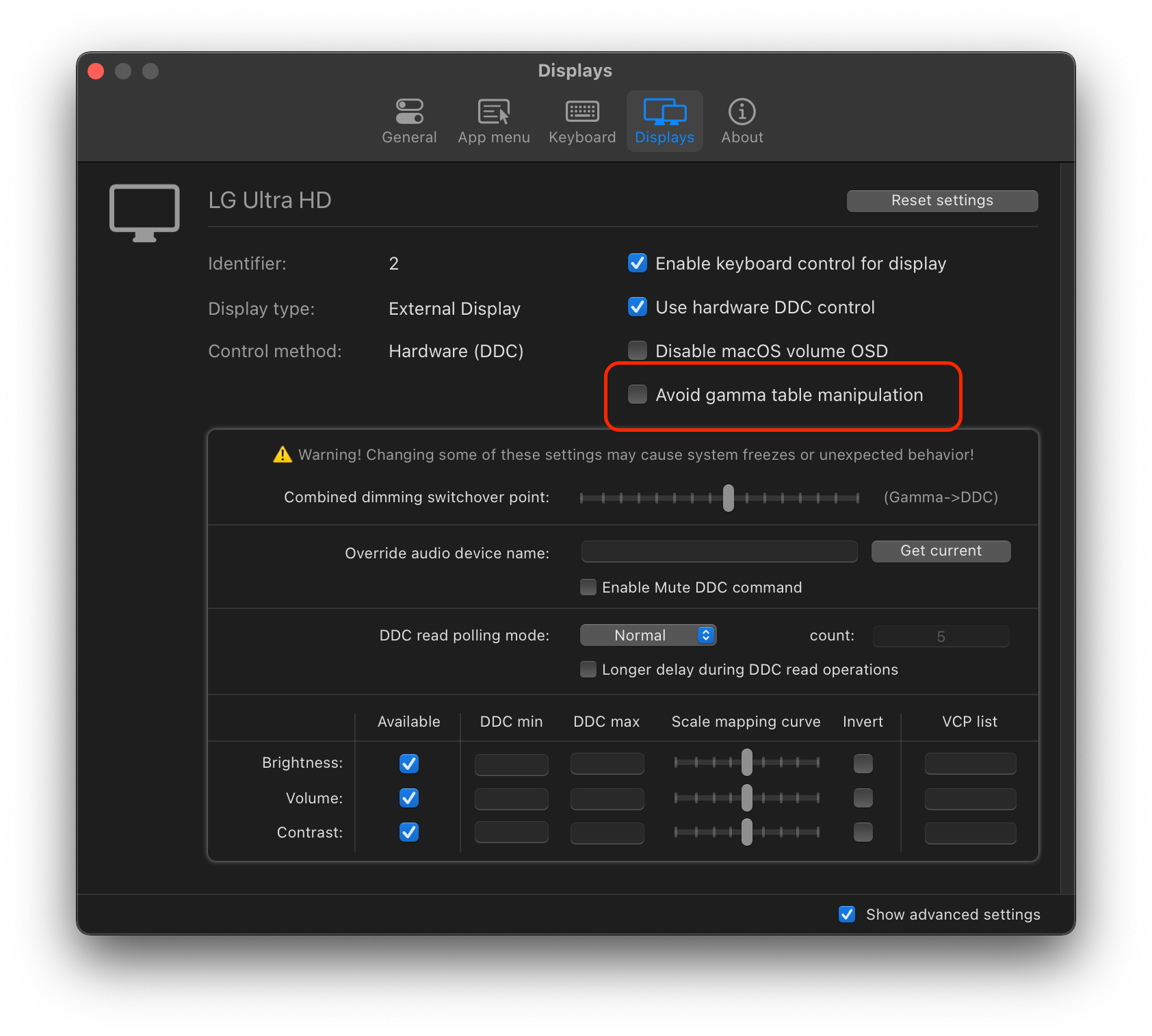Click the yellow warning triangle icon
The image size is (1152, 1036).
[x=282, y=454]
